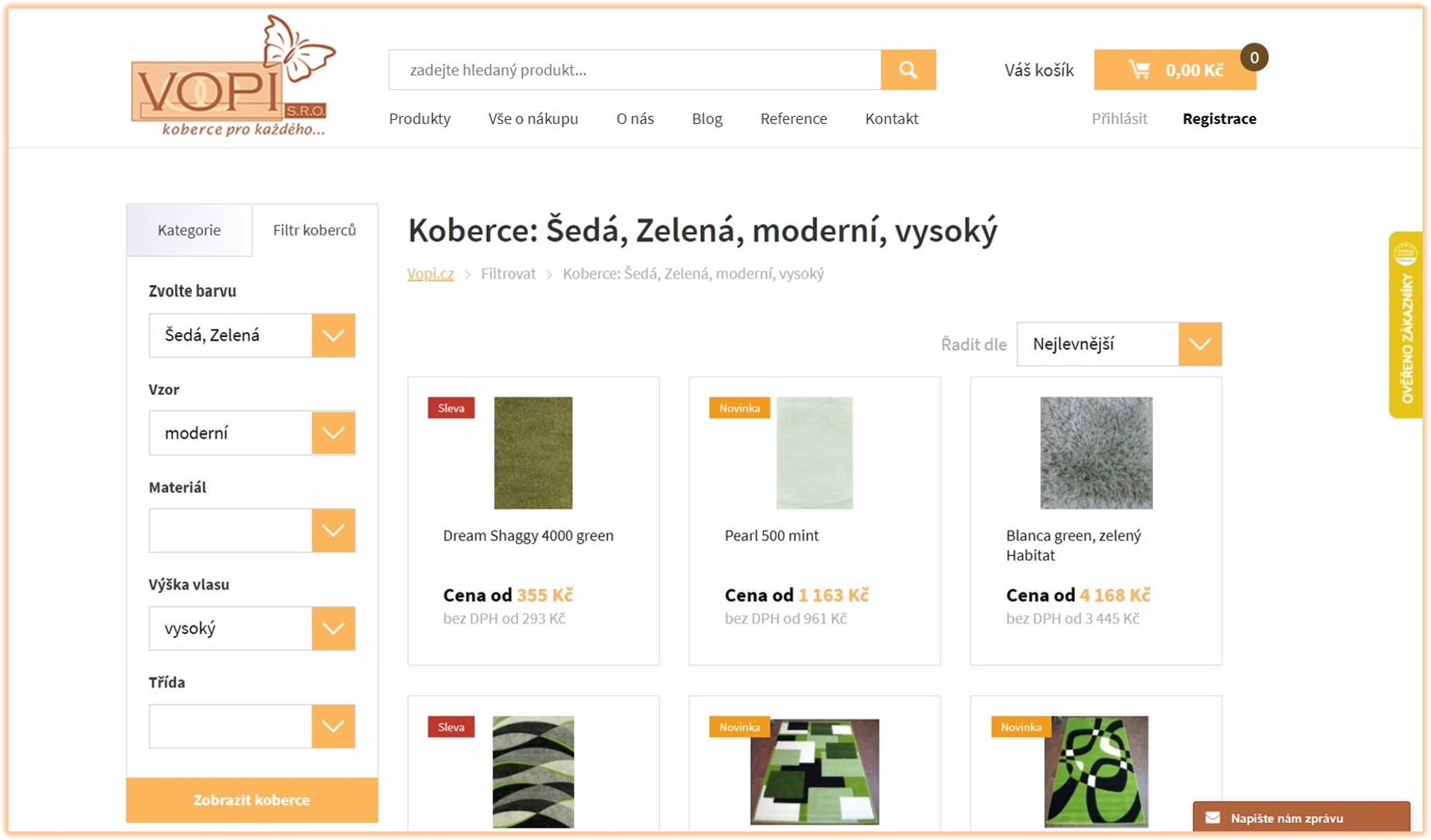
Task: Expand the Výška vlasu dropdown arrow
Action: click(334, 628)
